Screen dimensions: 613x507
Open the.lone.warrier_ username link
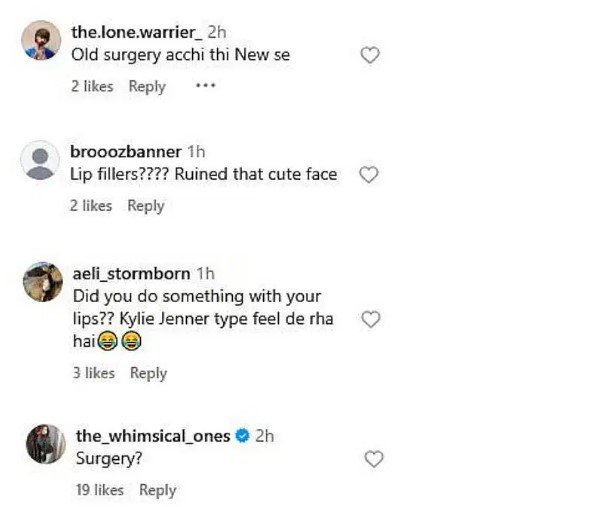tap(137, 33)
